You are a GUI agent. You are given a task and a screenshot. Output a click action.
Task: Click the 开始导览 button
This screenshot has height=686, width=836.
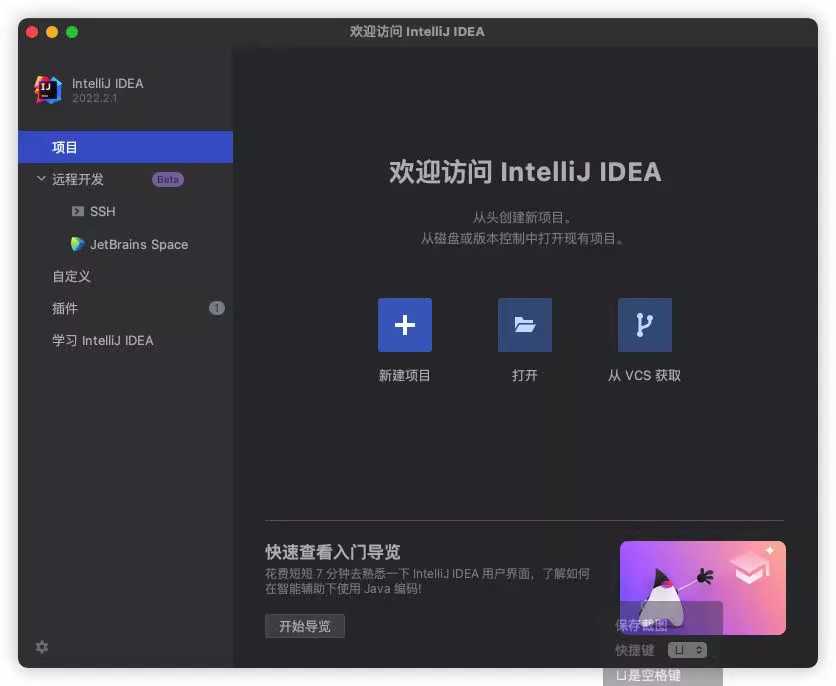point(305,626)
